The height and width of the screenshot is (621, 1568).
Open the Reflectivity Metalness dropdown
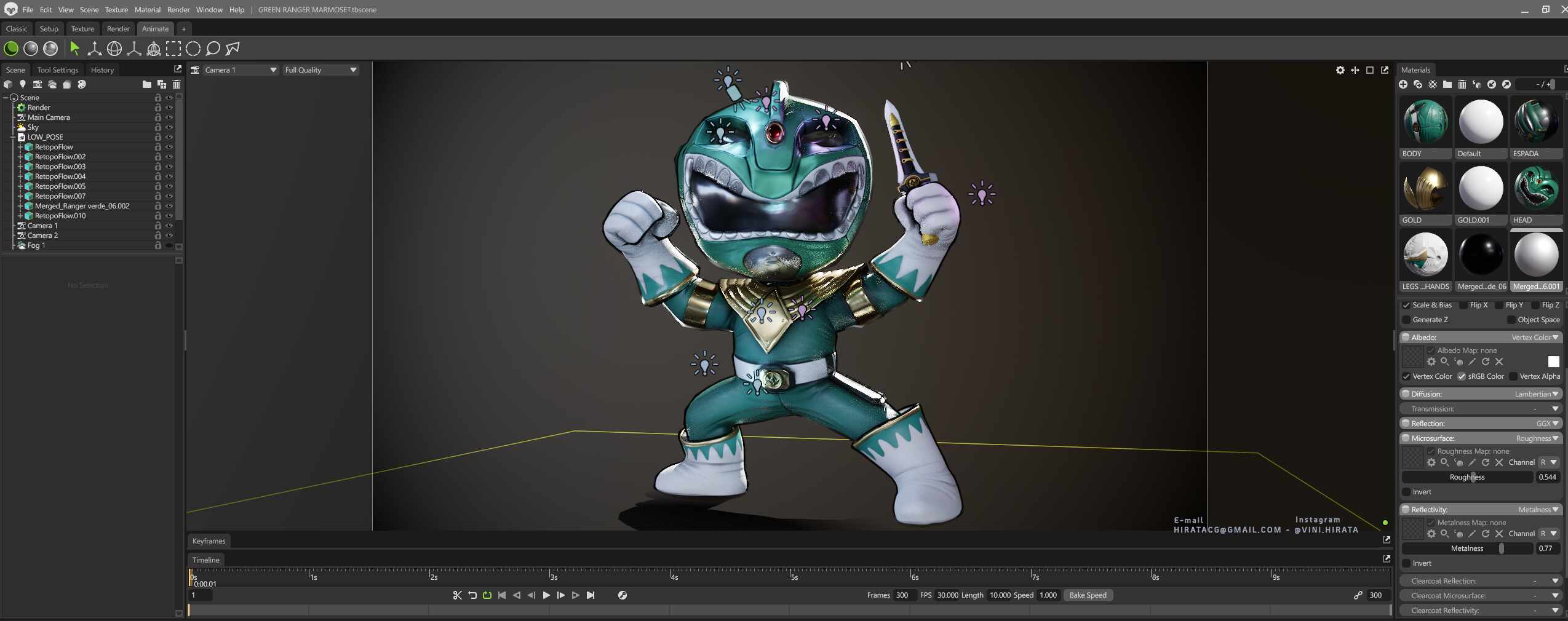coord(1538,510)
